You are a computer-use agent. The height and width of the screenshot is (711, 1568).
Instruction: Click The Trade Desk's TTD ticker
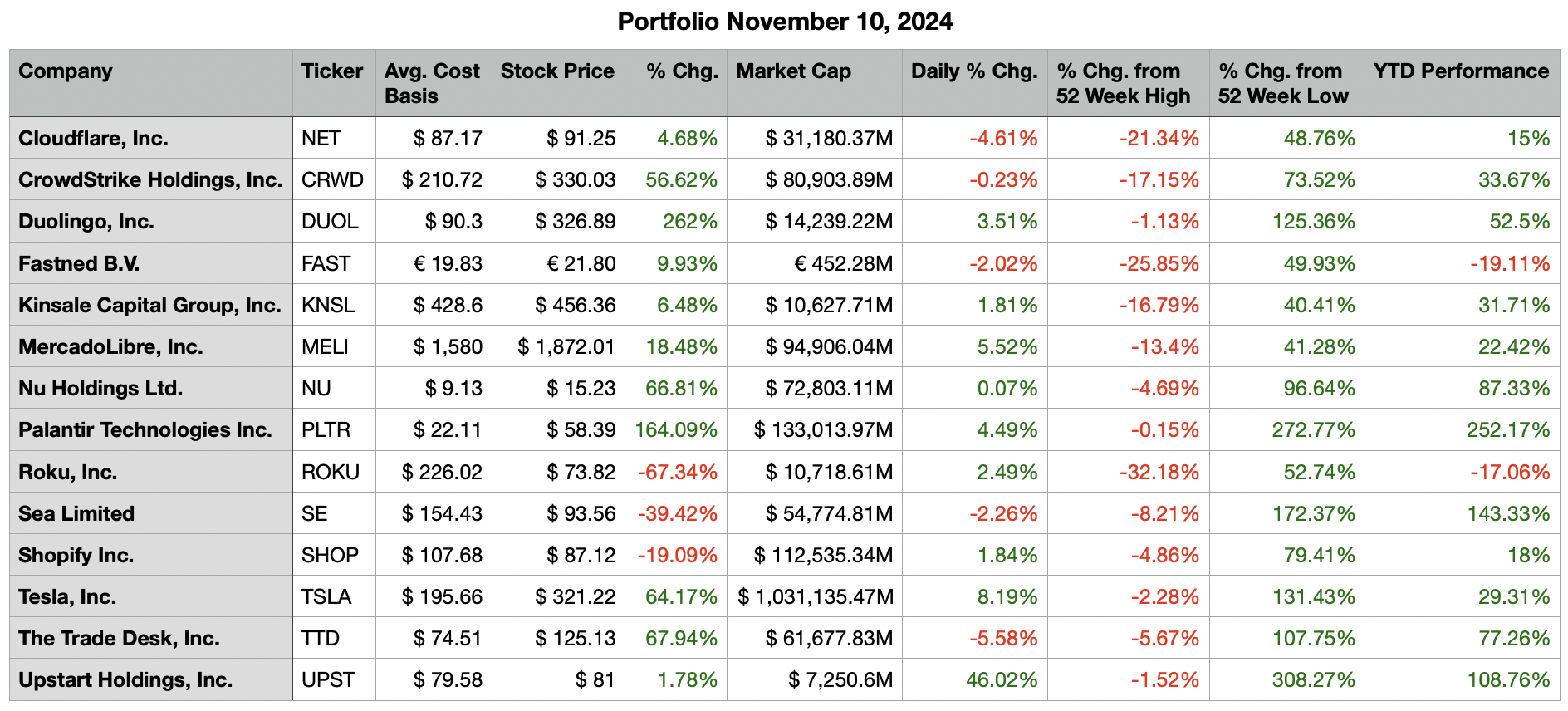[321, 639]
